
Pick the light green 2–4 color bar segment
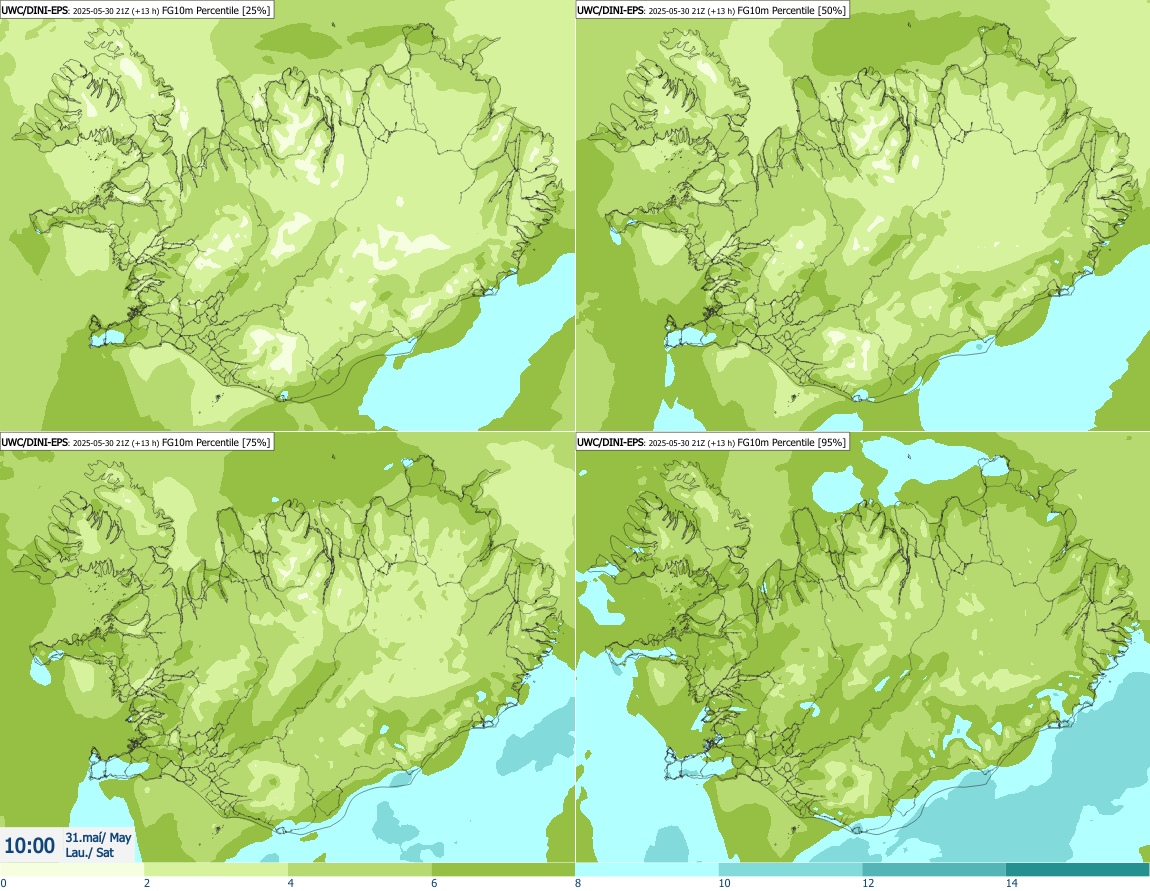tap(216, 870)
